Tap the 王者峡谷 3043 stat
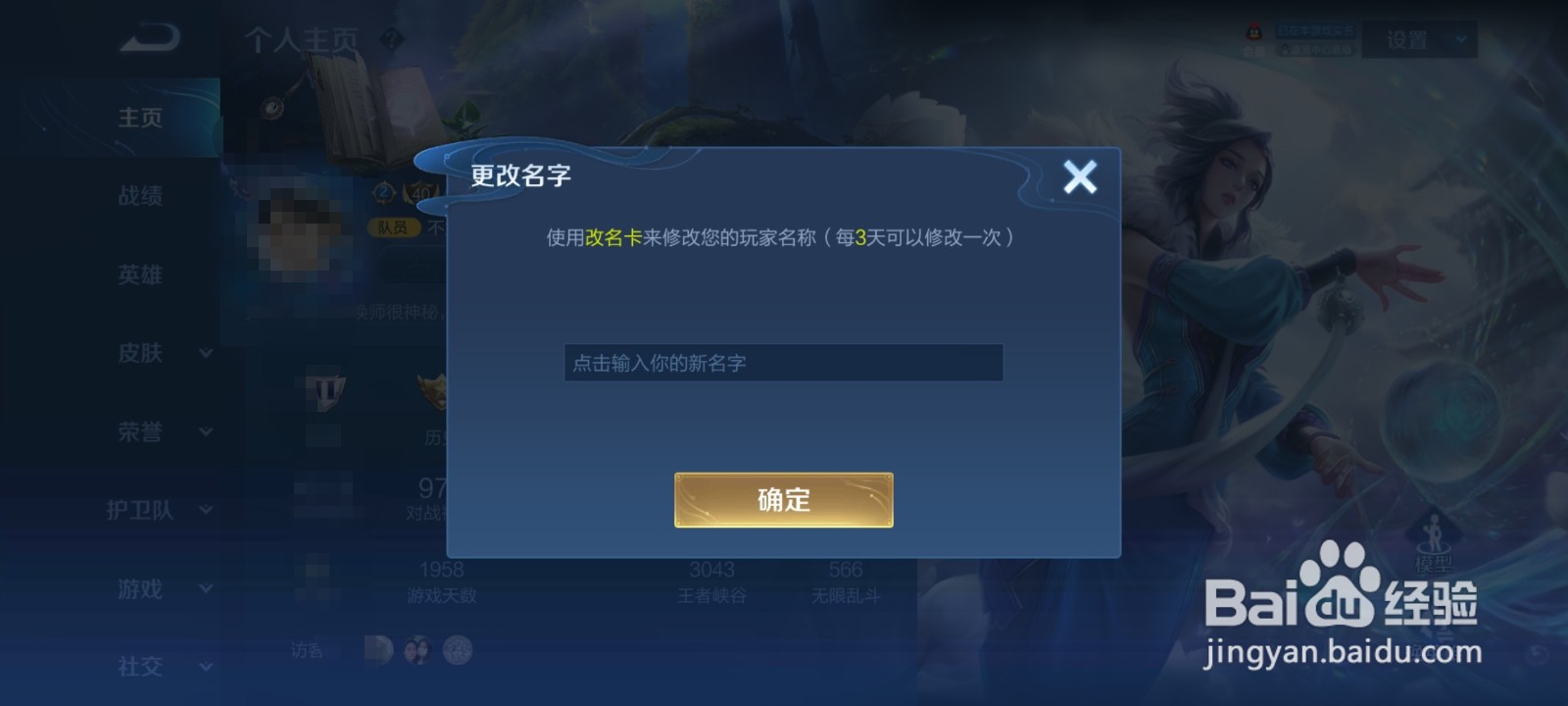This screenshot has width=1568, height=706. click(712, 580)
